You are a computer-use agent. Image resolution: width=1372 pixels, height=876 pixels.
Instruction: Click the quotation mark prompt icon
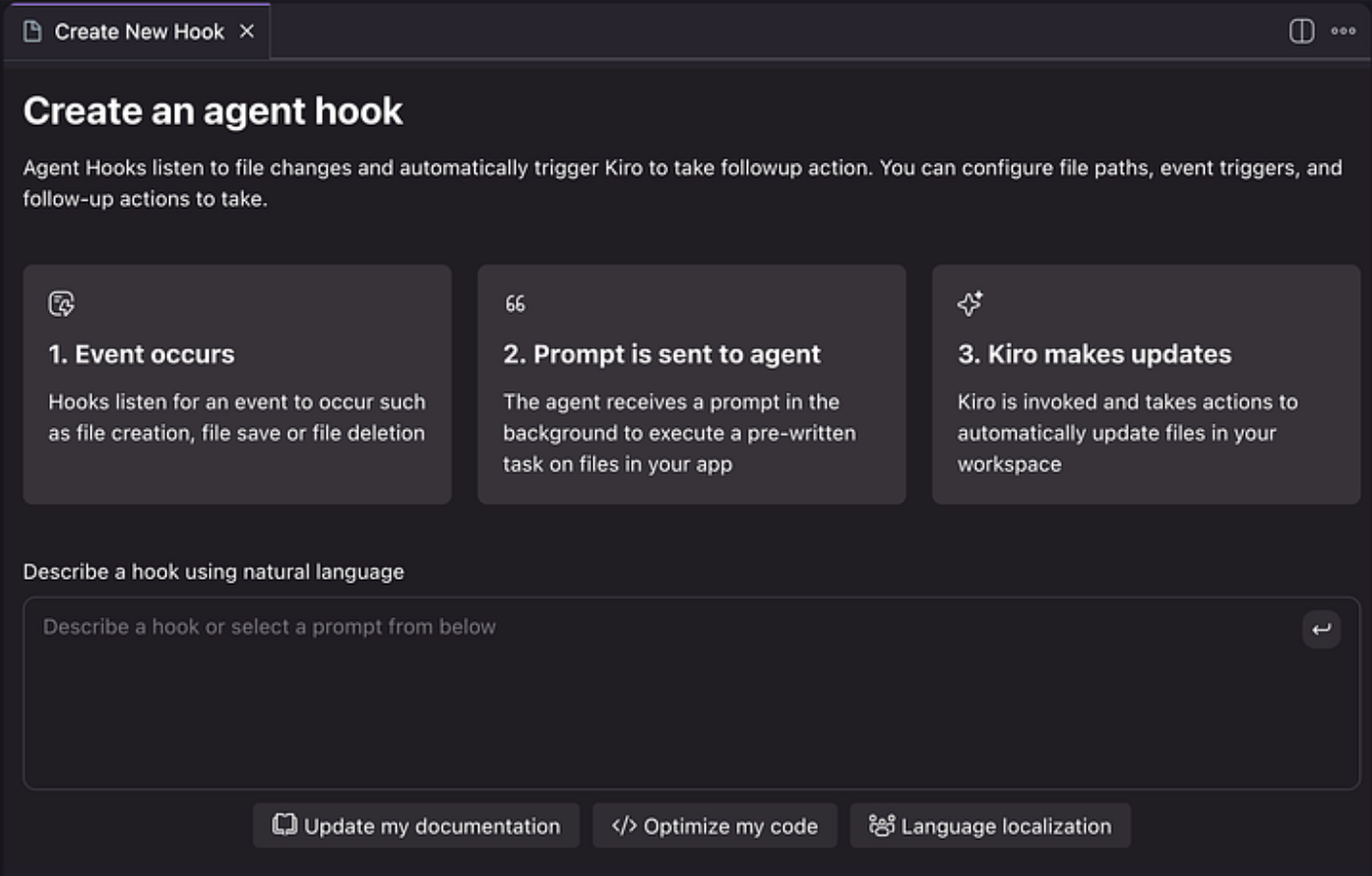[x=515, y=303]
